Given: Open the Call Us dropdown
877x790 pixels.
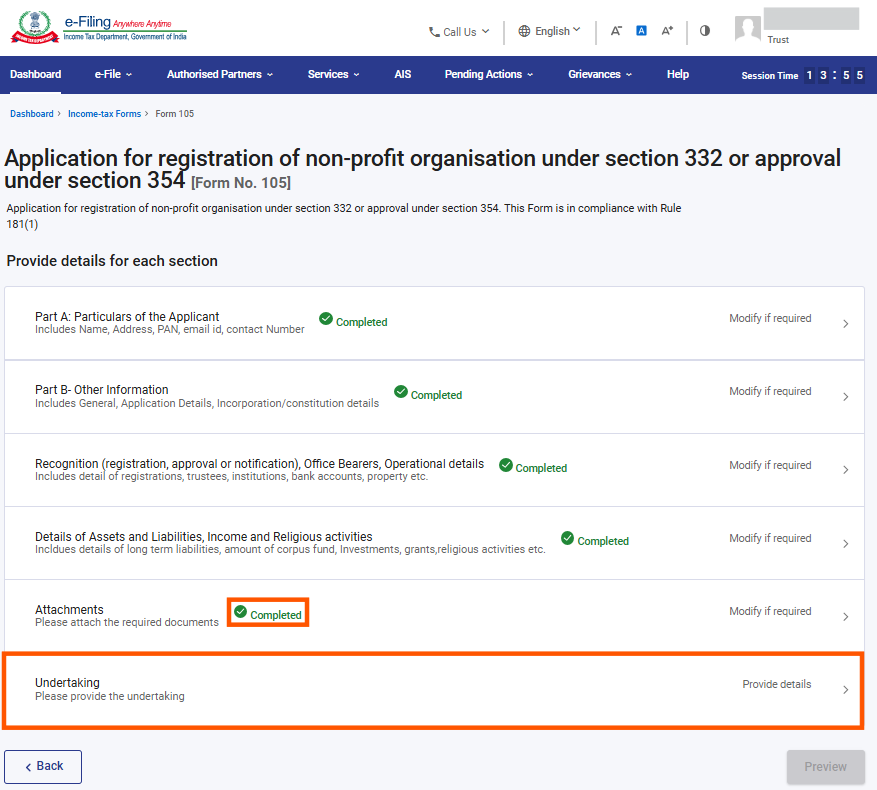Looking at the screenshot, I should (459, 32).
